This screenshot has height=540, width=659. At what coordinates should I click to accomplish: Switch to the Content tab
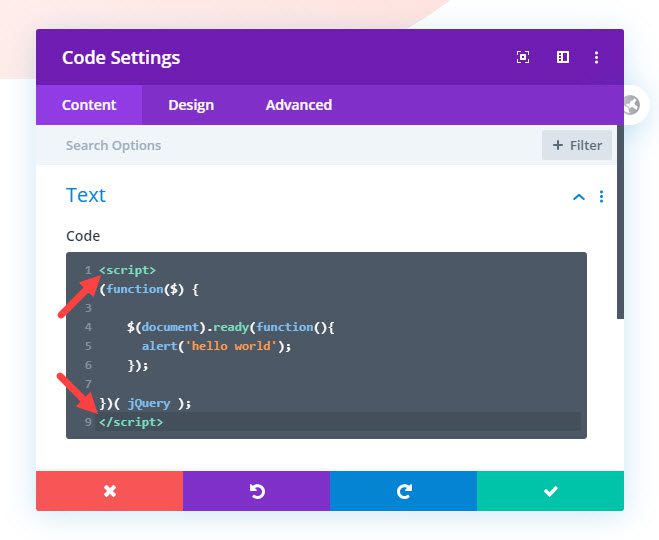tap(89, 105)
